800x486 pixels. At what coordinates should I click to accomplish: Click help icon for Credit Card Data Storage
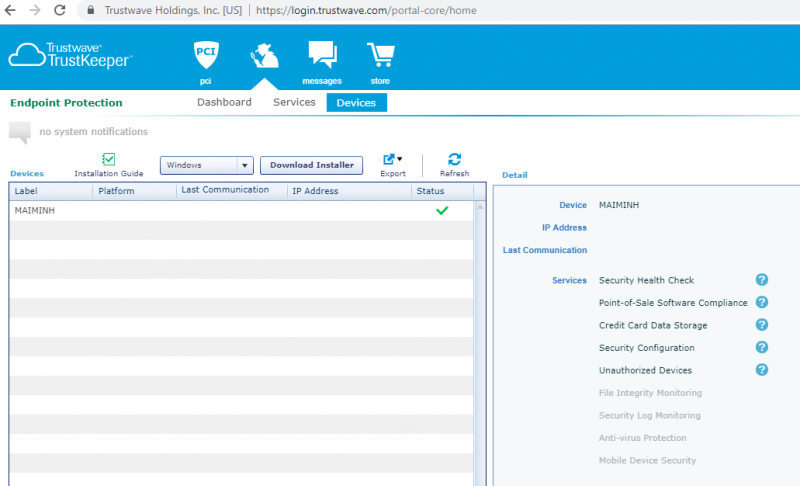(761, 325)
